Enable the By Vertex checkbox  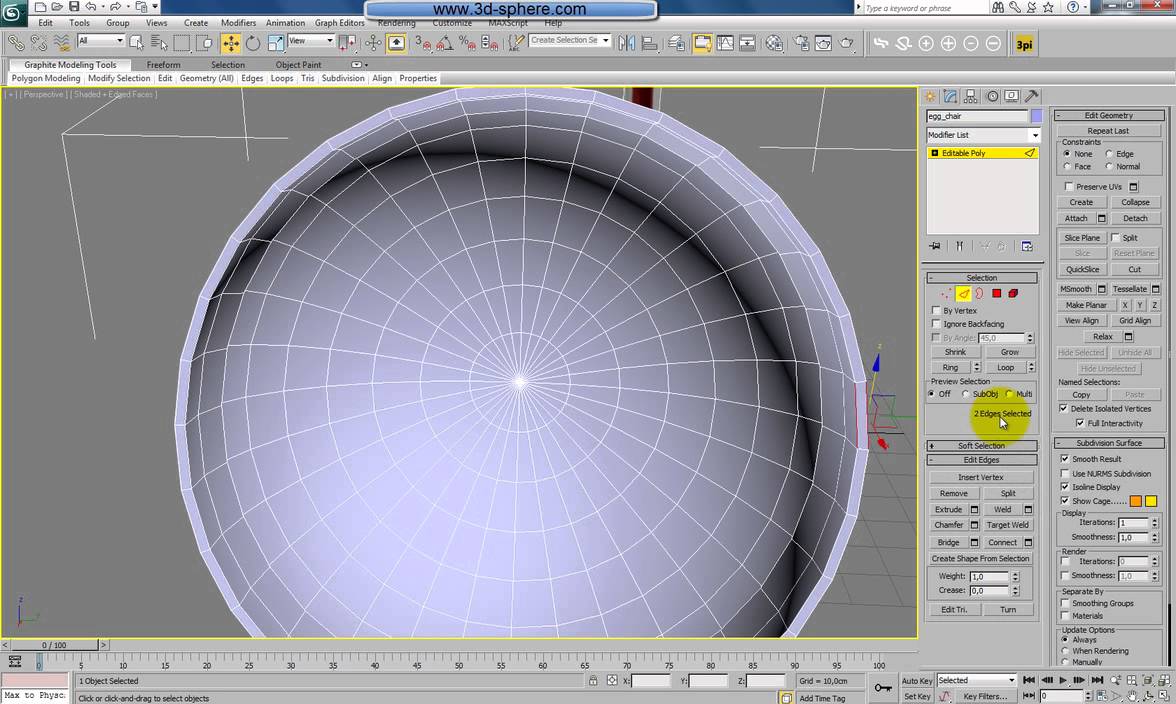pyautogui.click(x=936, y=310)
